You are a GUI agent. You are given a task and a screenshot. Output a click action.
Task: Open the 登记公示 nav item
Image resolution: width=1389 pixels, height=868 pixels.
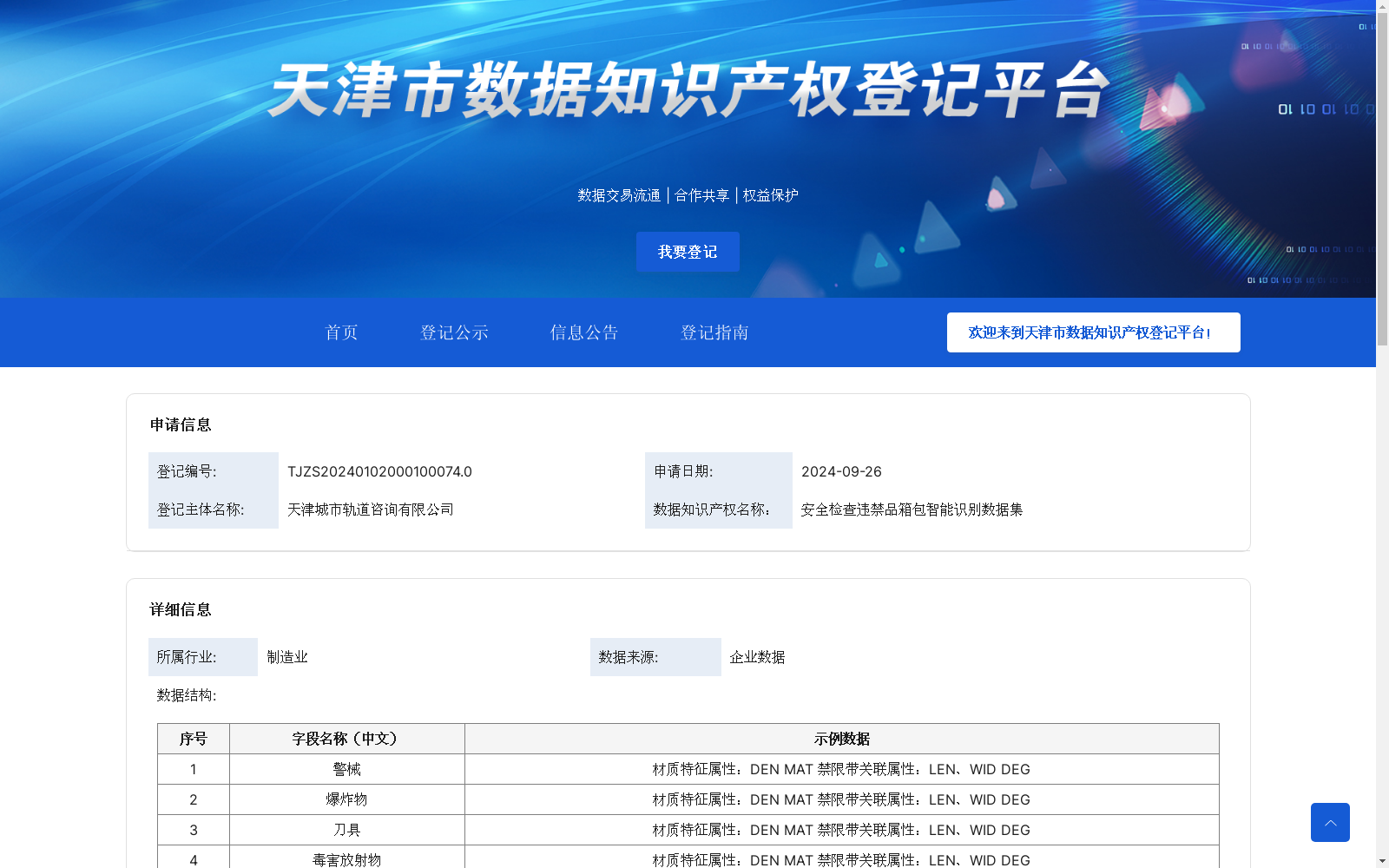pyautogui.click(x=454, y=332)
